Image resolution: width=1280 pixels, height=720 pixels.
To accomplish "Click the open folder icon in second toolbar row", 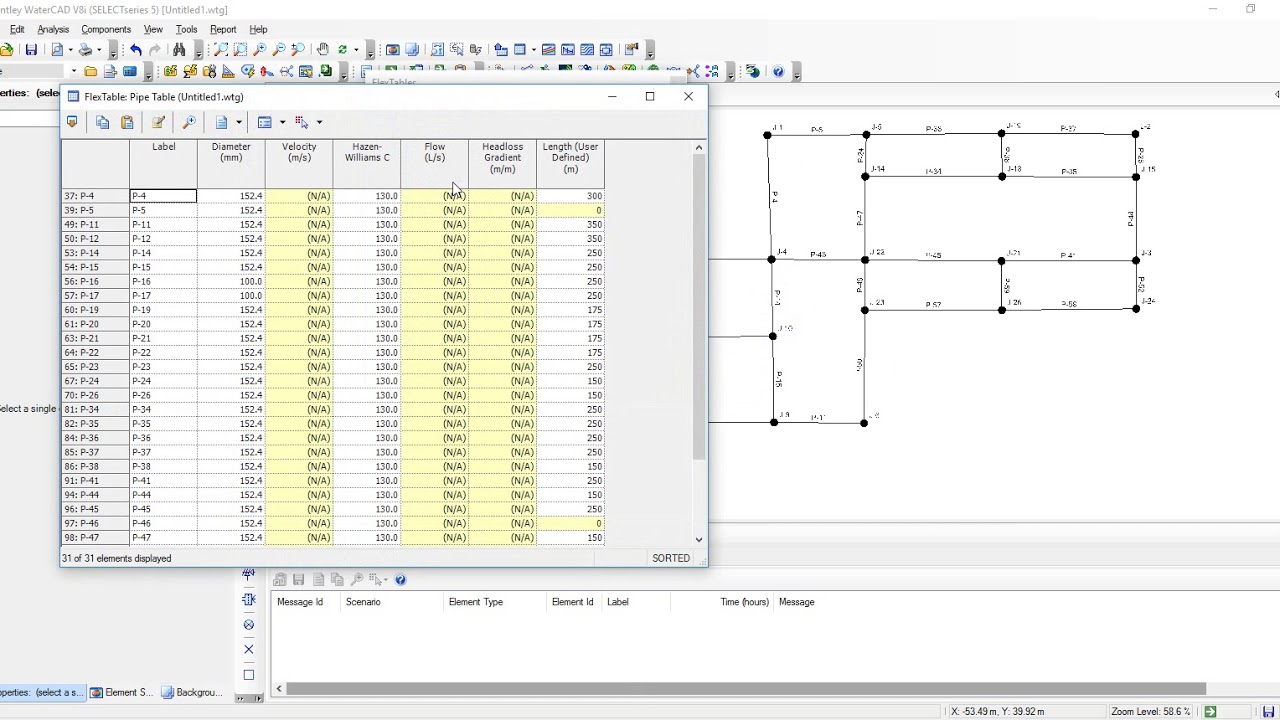I will [x=90, y=72].
